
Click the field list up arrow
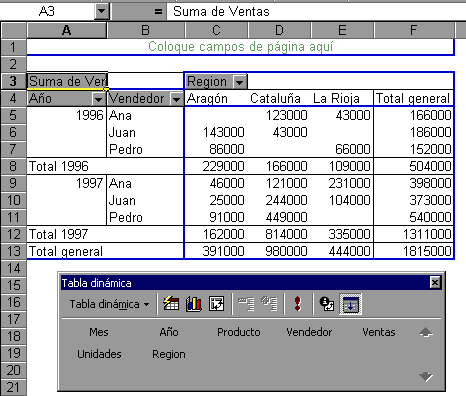[426, 332]
